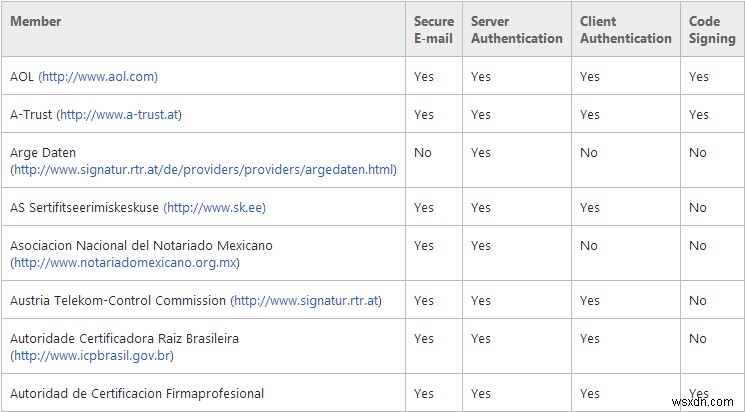The height and width of the screenshot is (412, 745).
Task: Click Code Signing 'Yes' in AOL row
Action: [698, 76]
